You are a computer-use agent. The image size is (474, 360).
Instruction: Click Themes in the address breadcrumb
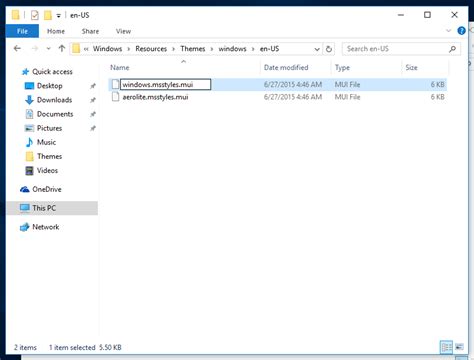193,49
